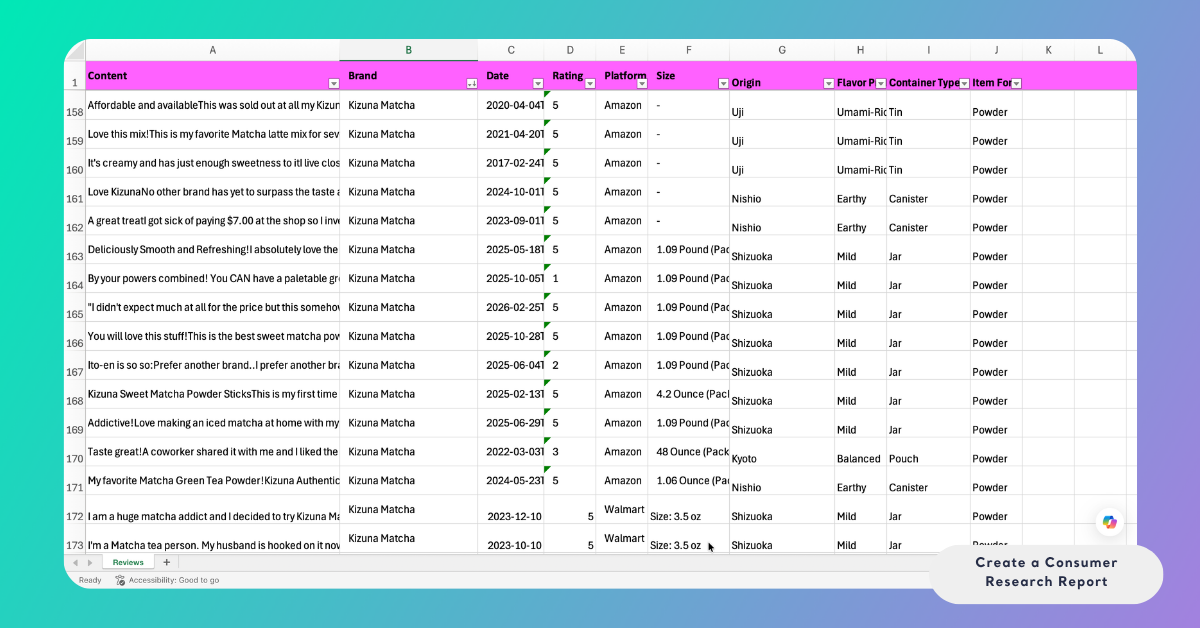Click the Brand header cell
Screen dimensions: 1200x628
[409, 76]
